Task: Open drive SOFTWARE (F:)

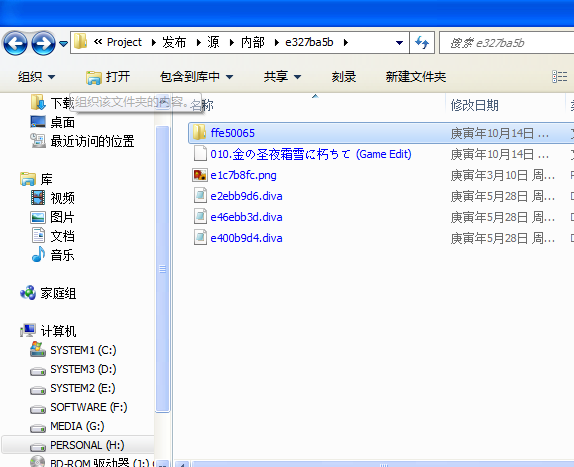Action: tap(78, 407)
